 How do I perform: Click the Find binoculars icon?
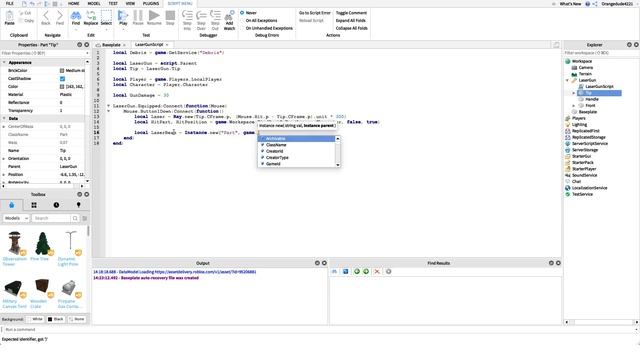tap(76, 16)
